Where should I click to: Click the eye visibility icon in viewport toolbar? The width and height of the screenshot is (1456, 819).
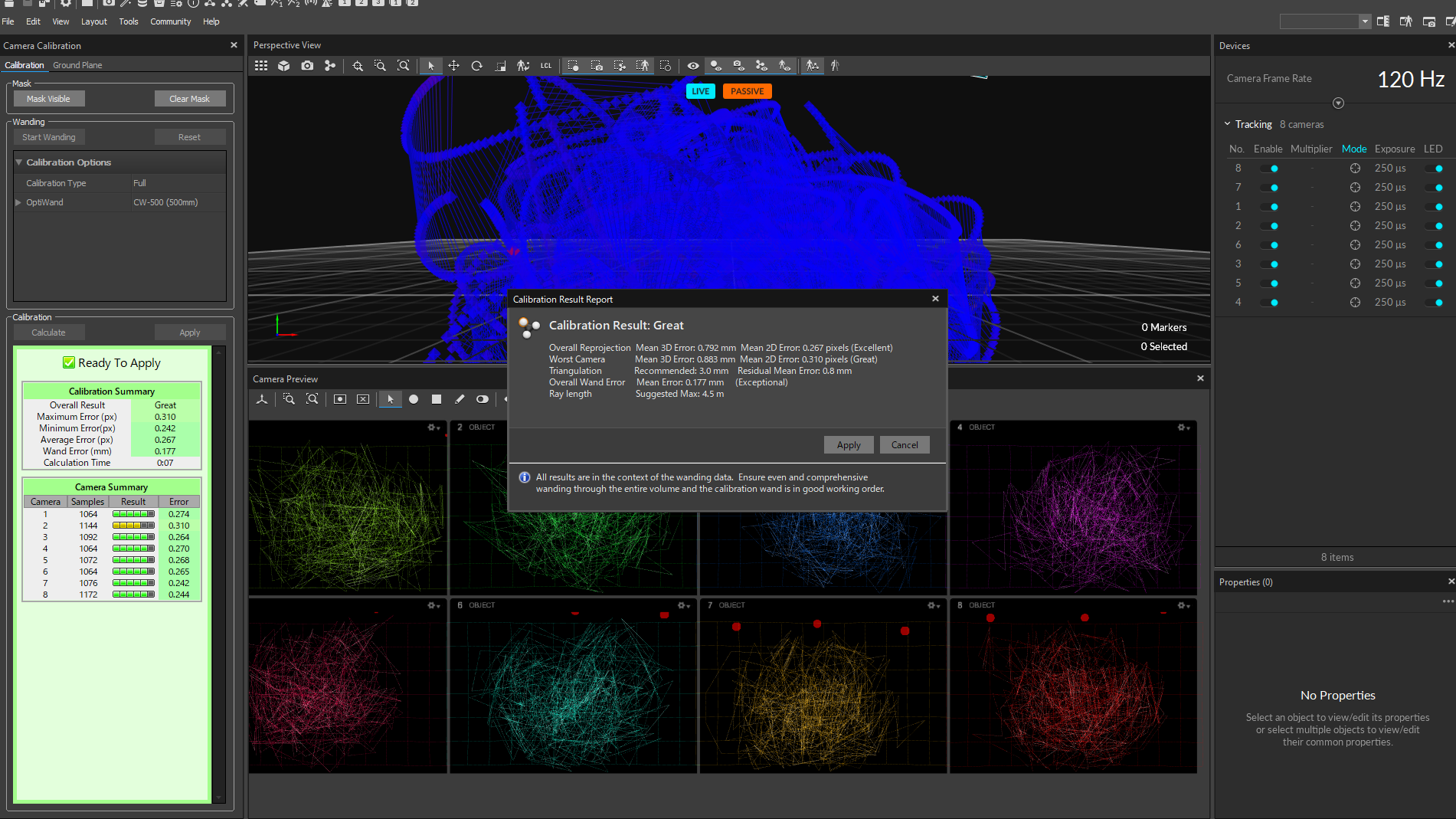[692, 66]
